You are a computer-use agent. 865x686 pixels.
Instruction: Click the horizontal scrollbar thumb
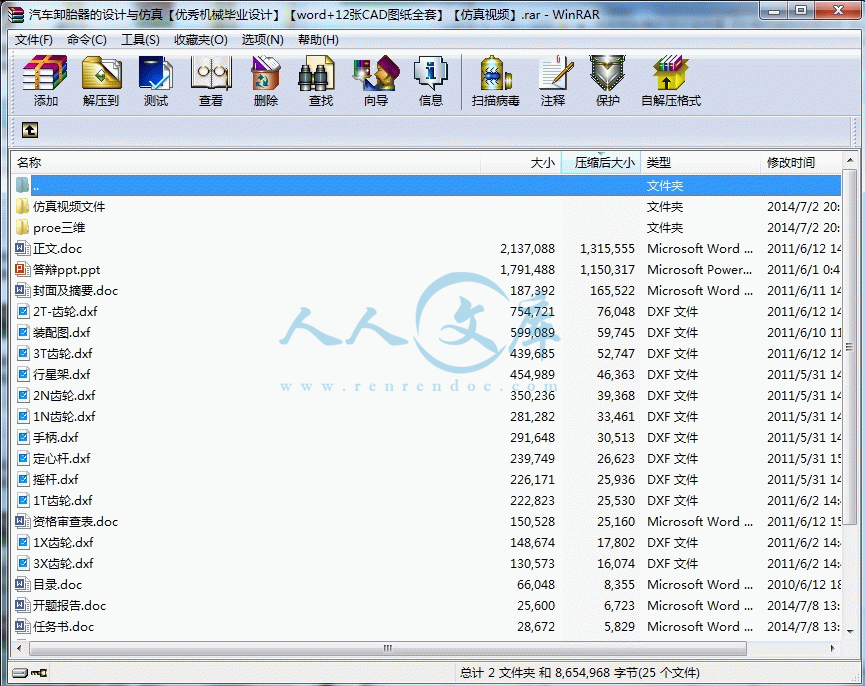pos(388,649)
